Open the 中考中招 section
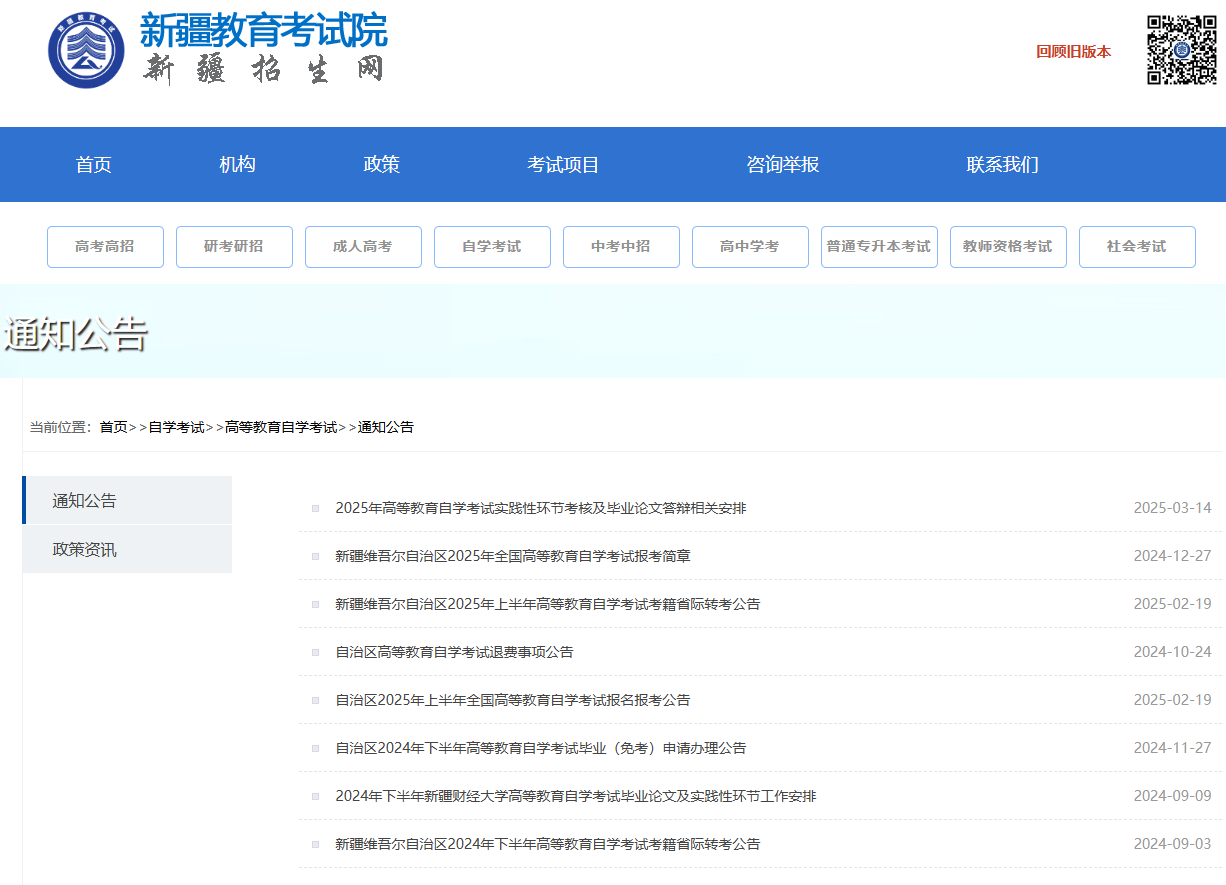This screenshot has width=1226, height=885. tap(621, 246)
